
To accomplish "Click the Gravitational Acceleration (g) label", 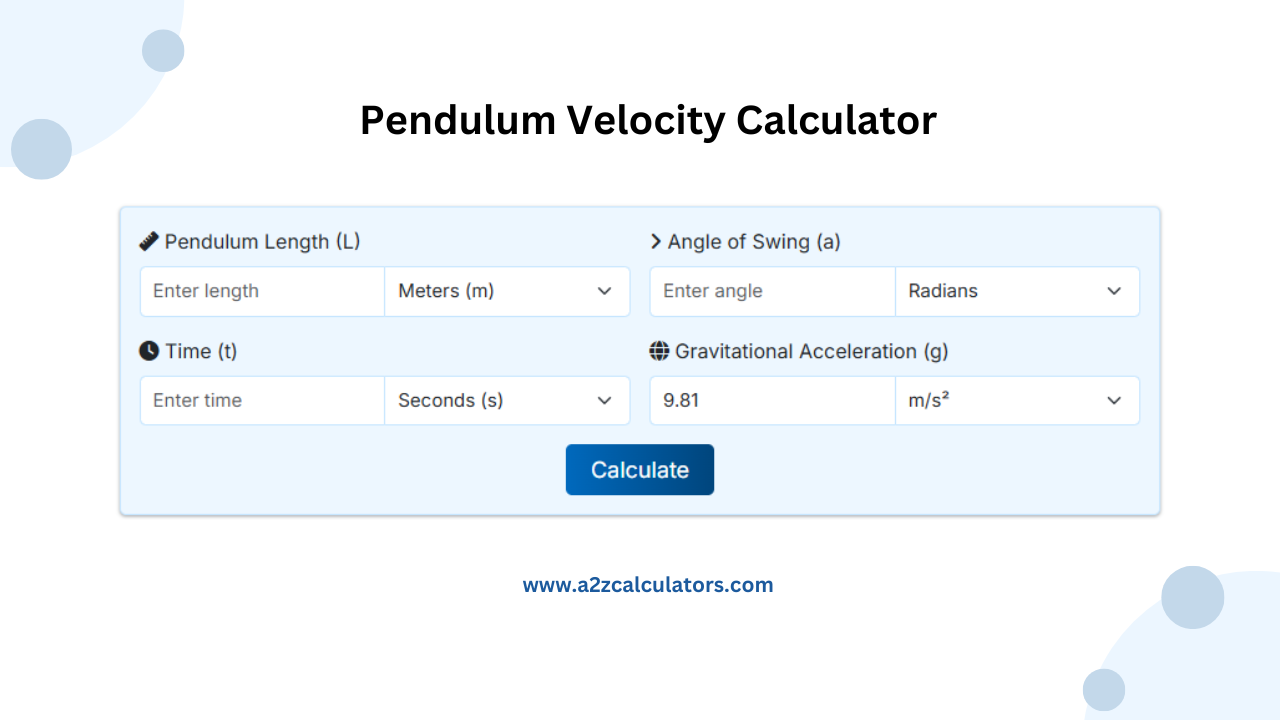I will tap(812, 351).
